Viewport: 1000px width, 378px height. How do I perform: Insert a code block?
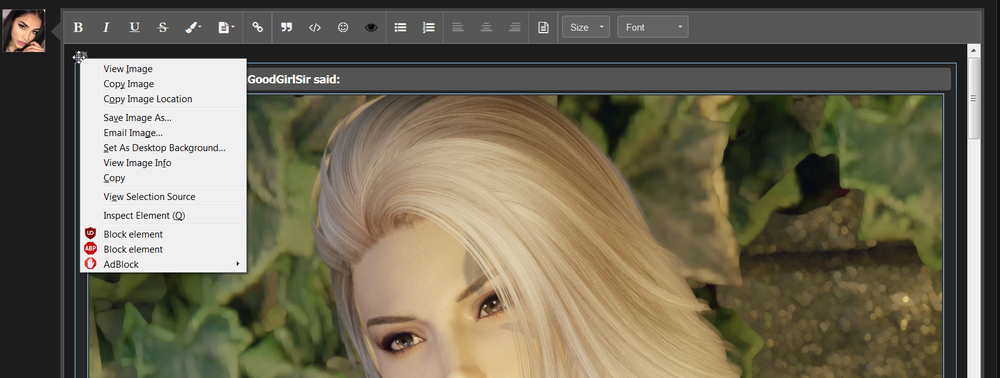[x=314, y=27]
